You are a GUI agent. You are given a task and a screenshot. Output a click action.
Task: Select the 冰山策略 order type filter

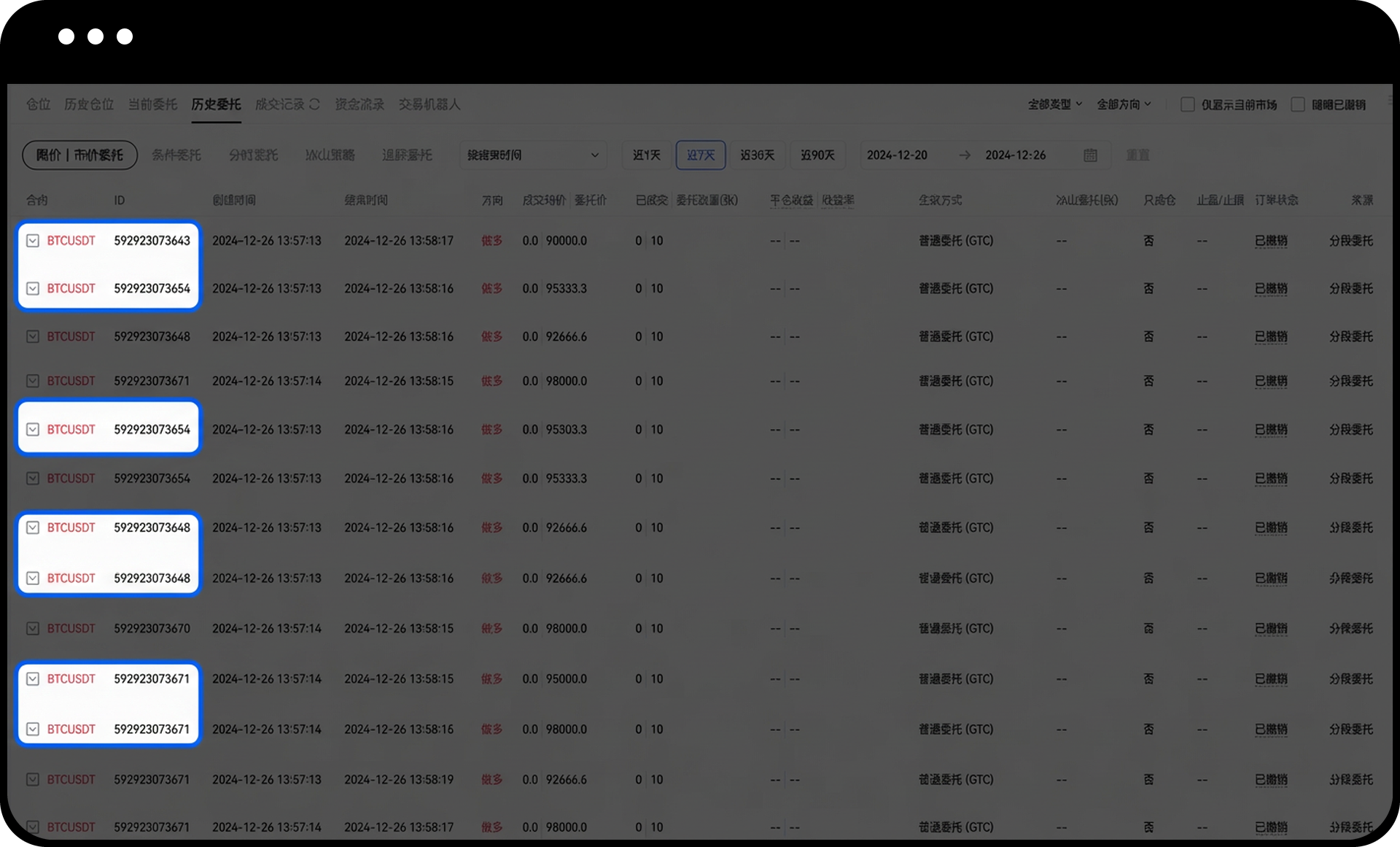330,155
